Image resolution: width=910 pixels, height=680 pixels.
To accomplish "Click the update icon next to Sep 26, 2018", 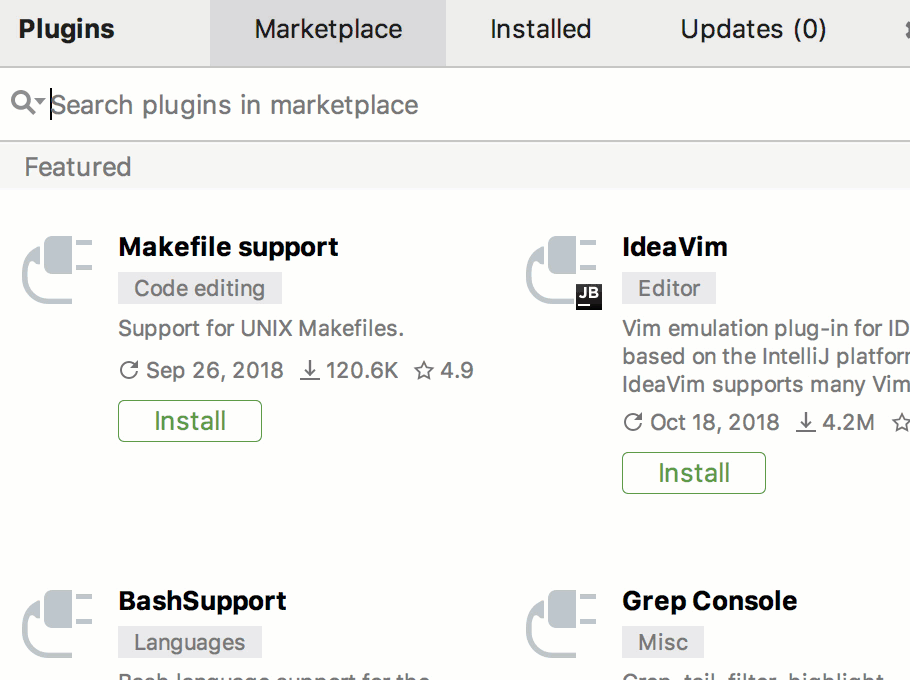I will point(128,370).
